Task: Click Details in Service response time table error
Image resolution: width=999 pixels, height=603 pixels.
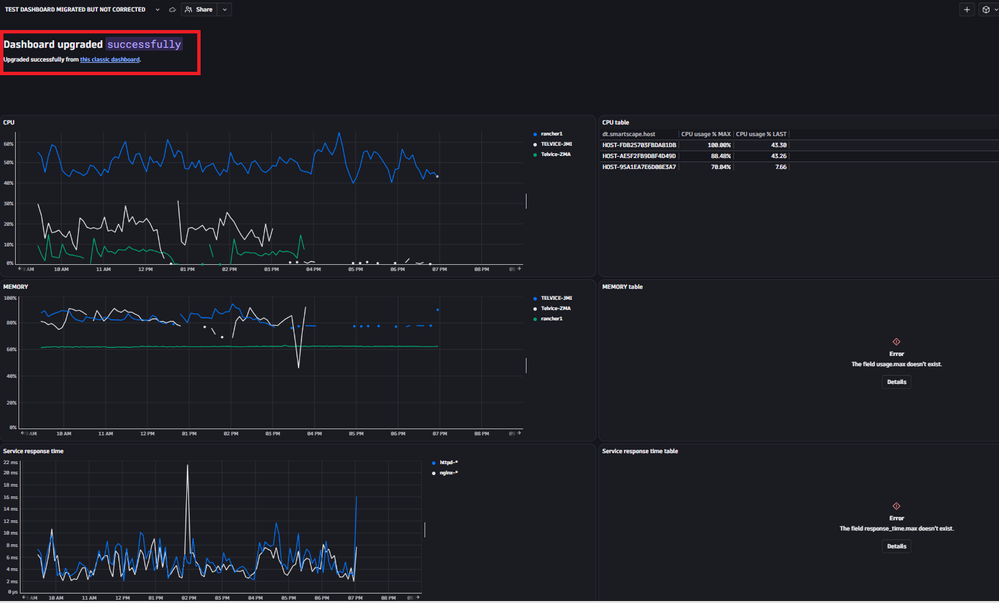Action: point(896,546)
